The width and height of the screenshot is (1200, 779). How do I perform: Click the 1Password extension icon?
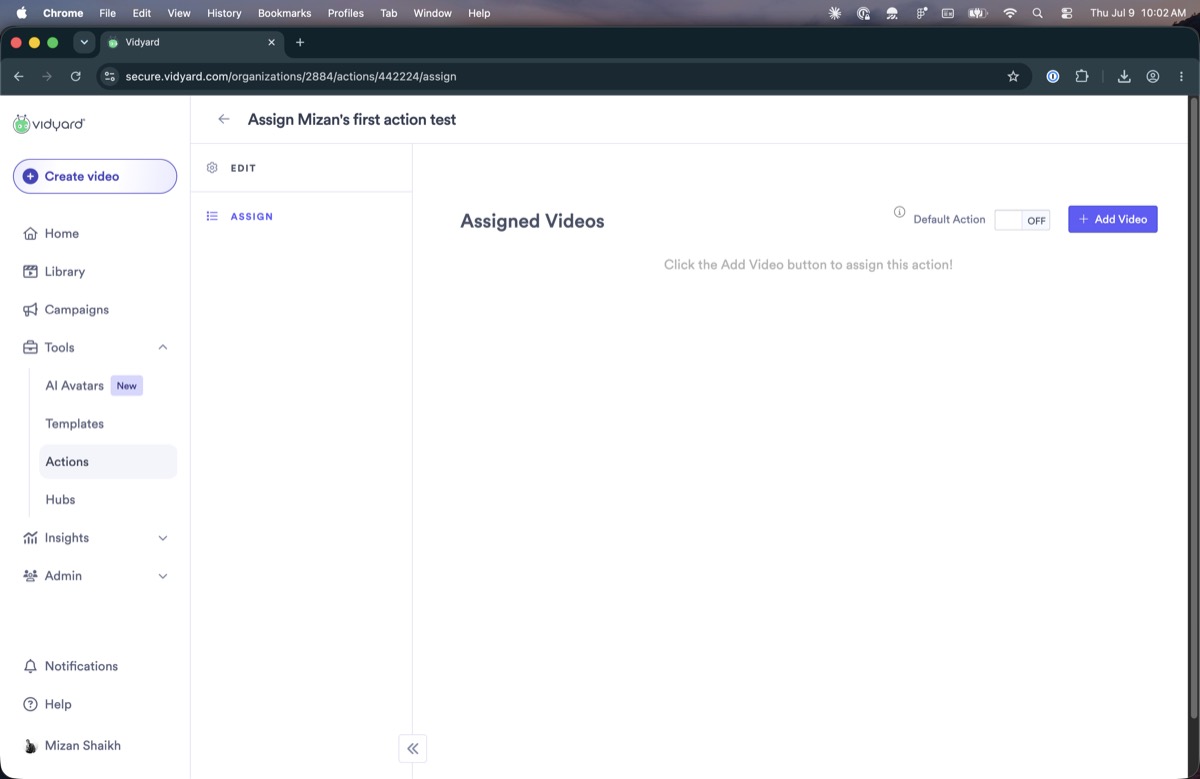(x=1053, y=76)
